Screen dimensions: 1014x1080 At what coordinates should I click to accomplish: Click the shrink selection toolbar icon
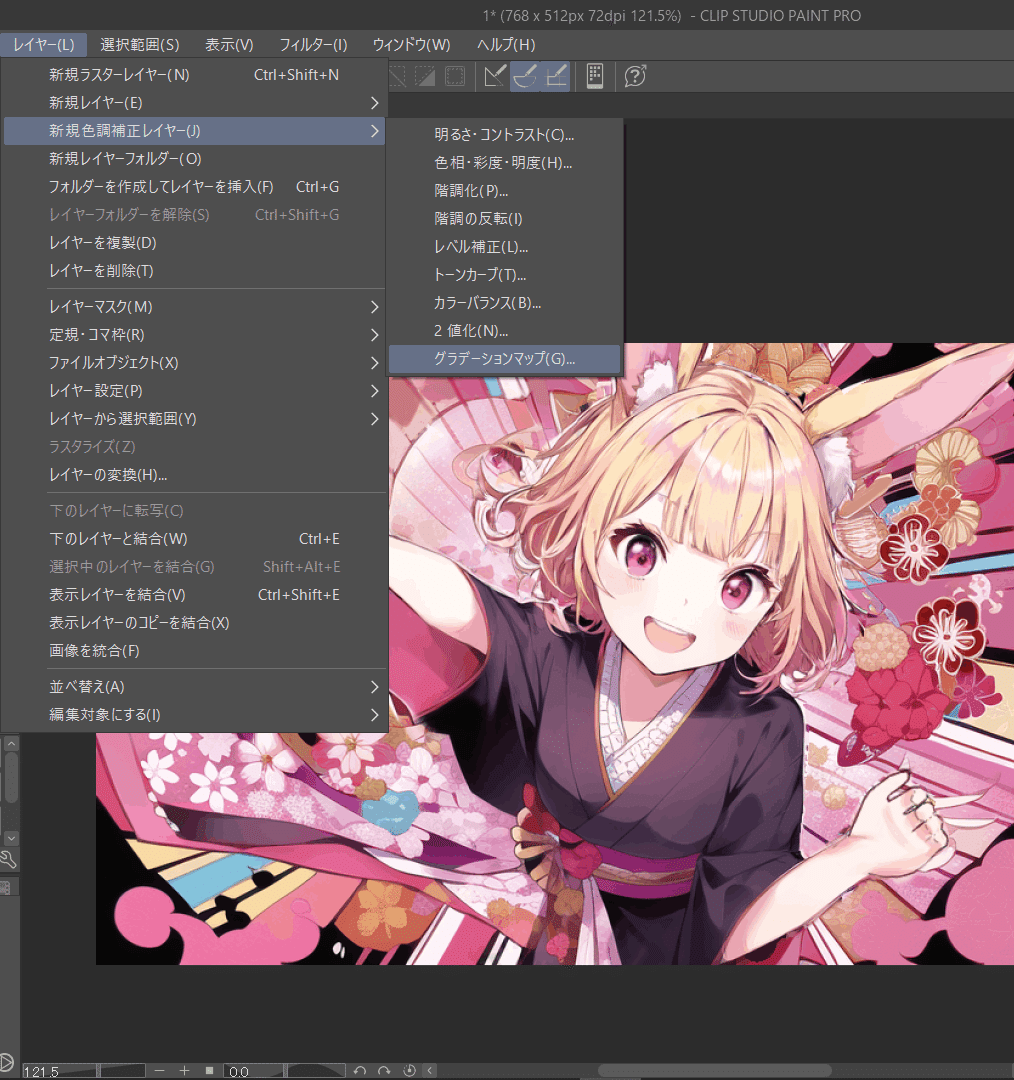pyautogui.click(x=397, y=76)
